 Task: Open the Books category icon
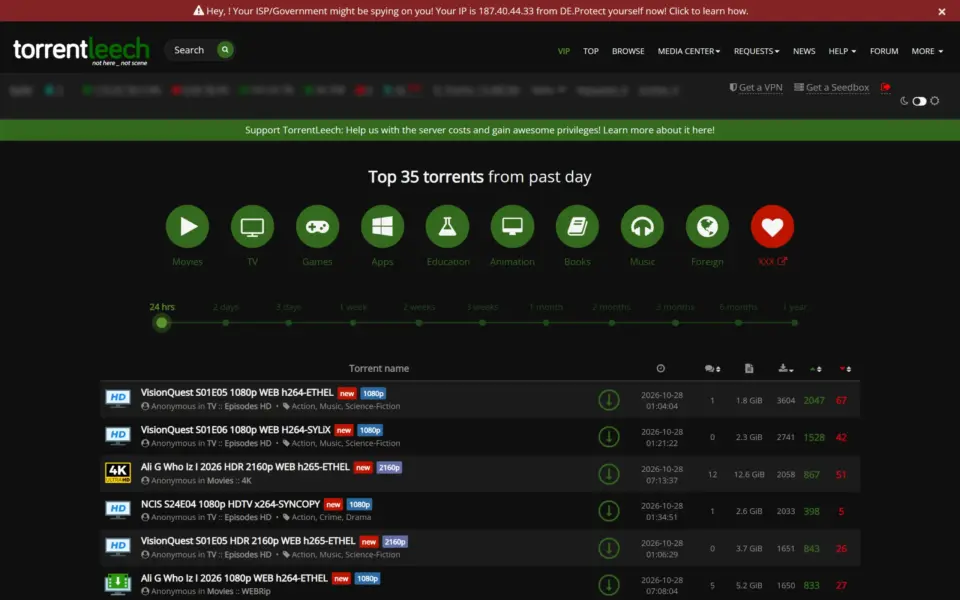(577, 227)
